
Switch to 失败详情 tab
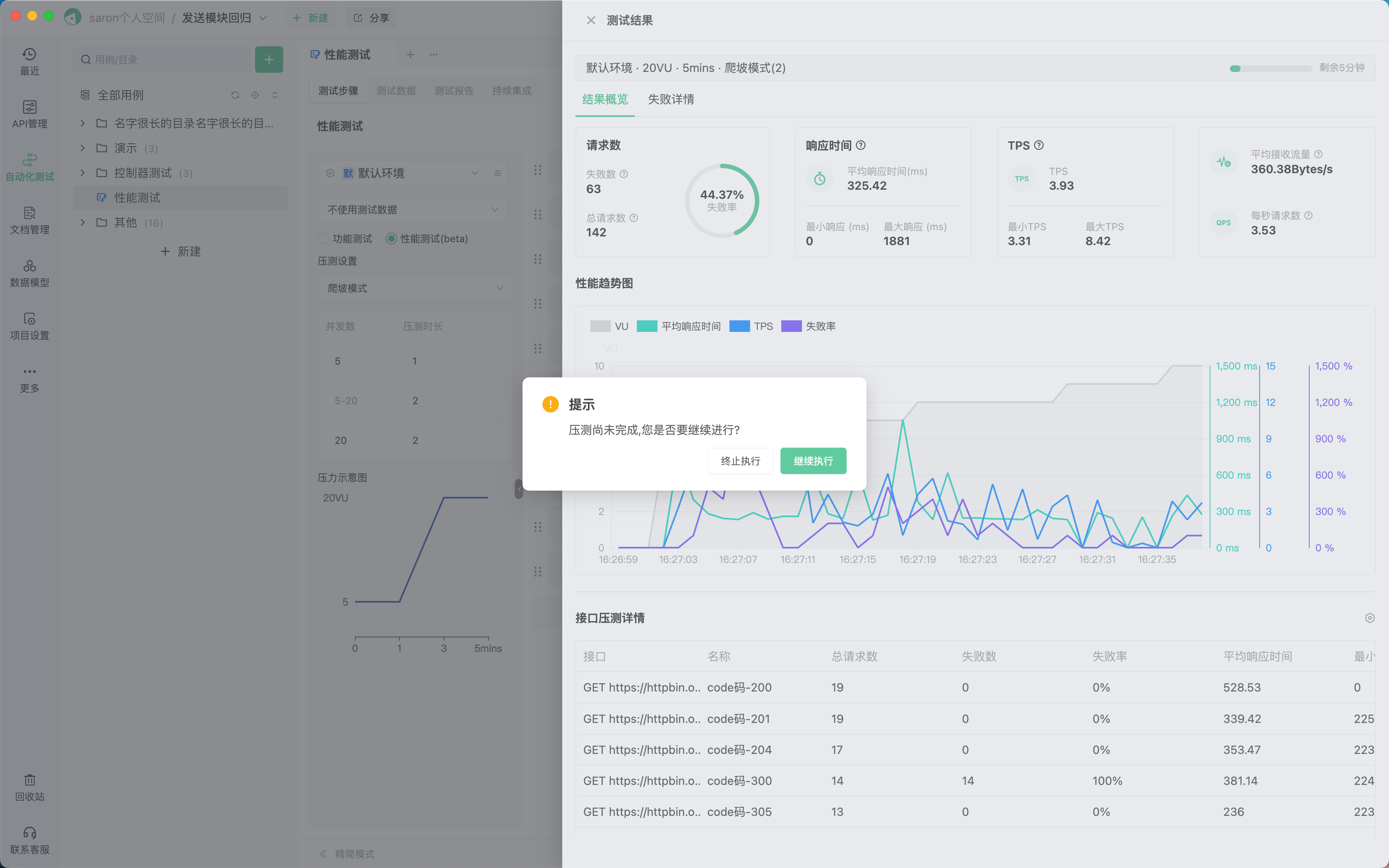[671, 99]
